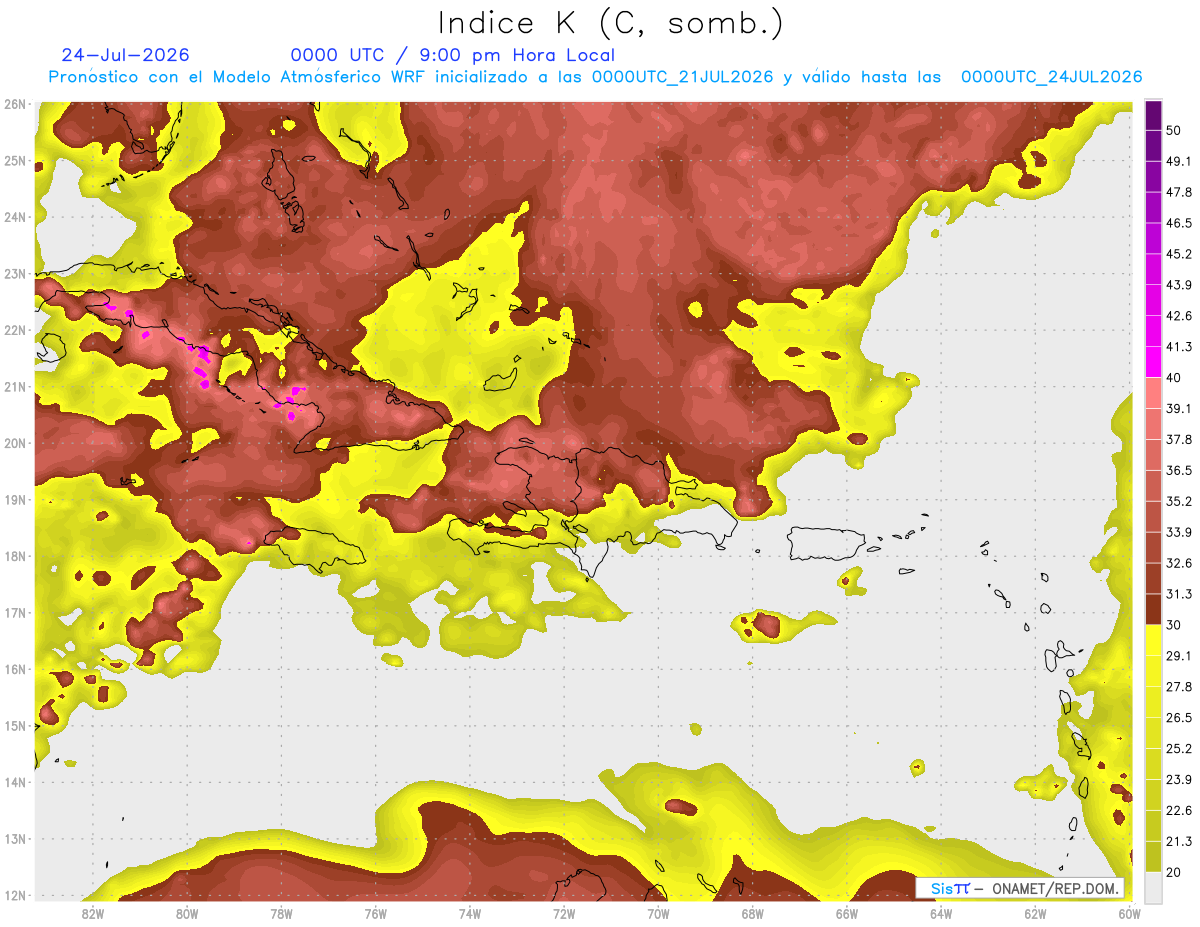Screen dimensions: 1200x927
Task: Click the longitude axis label '78W'
Action: click(x=281, y=913)
